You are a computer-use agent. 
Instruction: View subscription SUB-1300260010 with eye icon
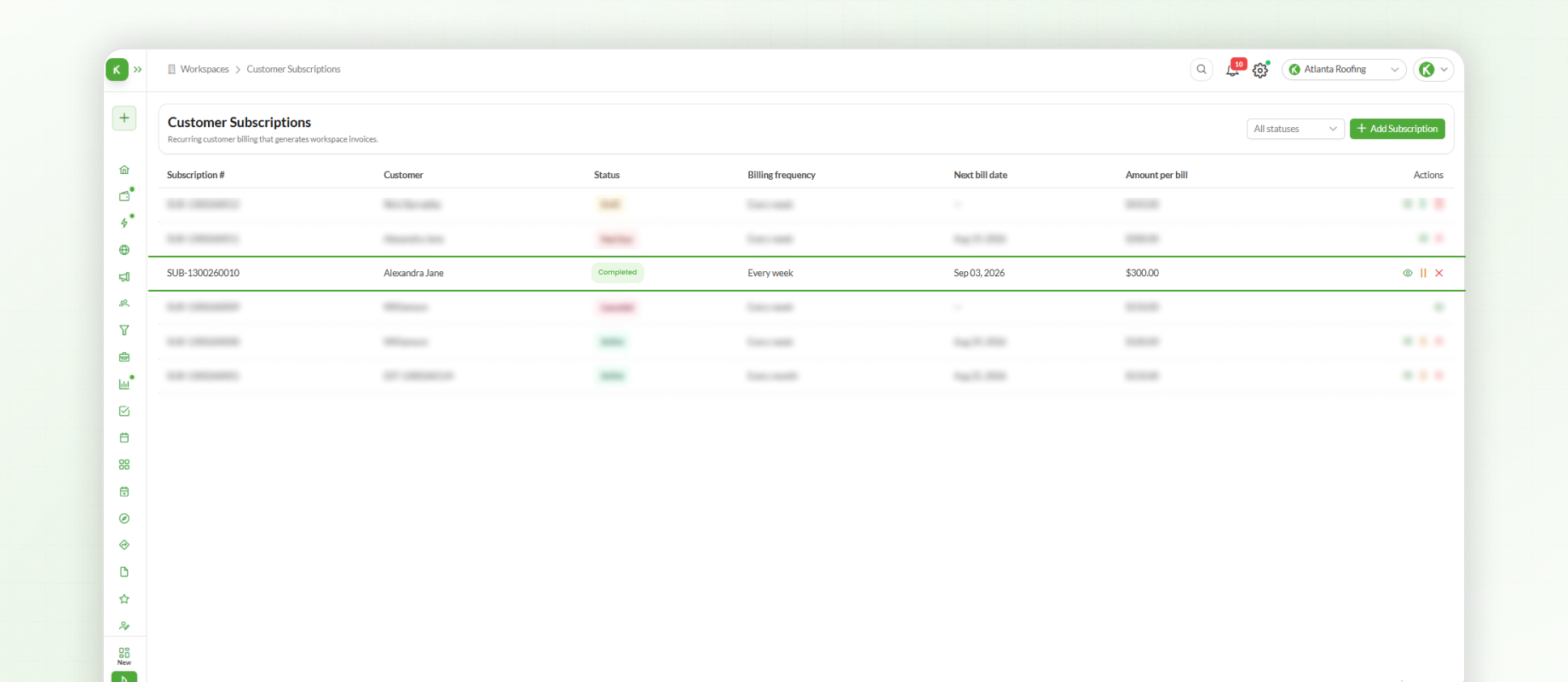click(x=1408, y=273)
